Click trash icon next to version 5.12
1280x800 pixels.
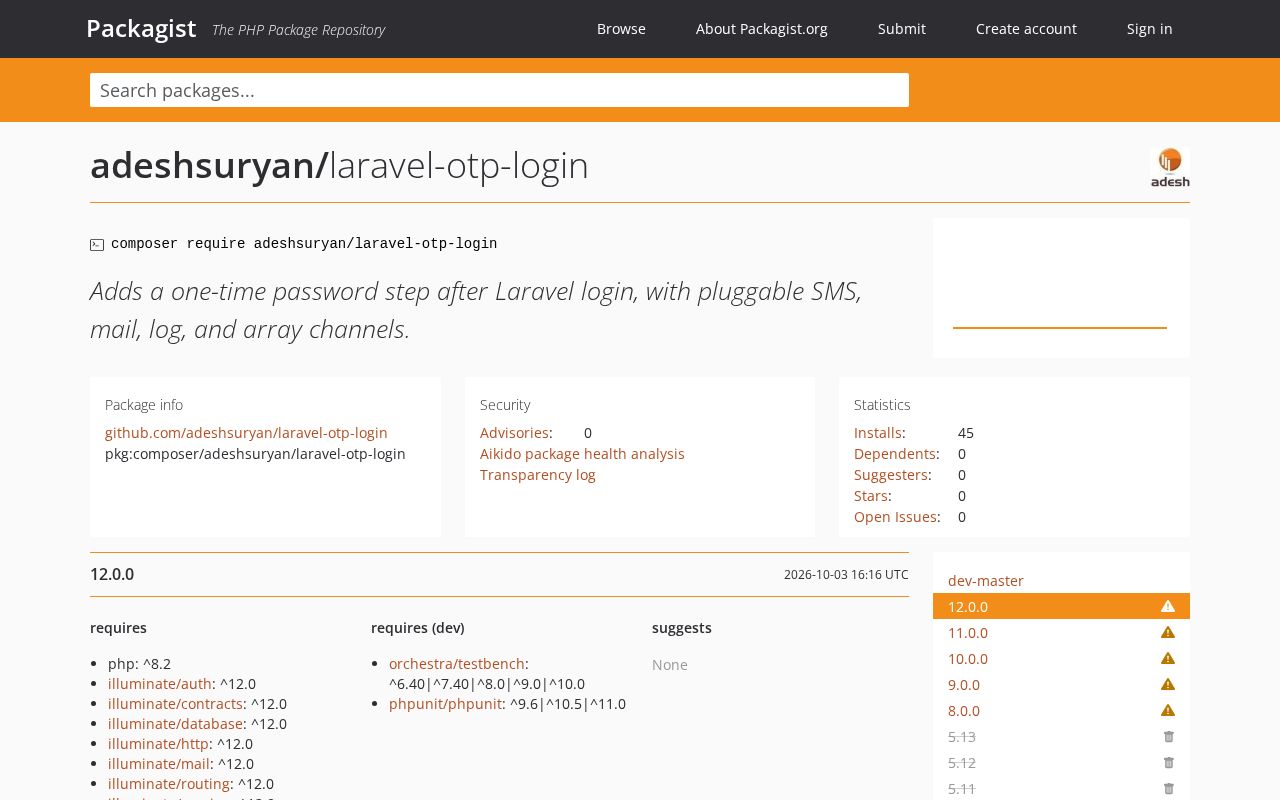(x=1168, y=763)
